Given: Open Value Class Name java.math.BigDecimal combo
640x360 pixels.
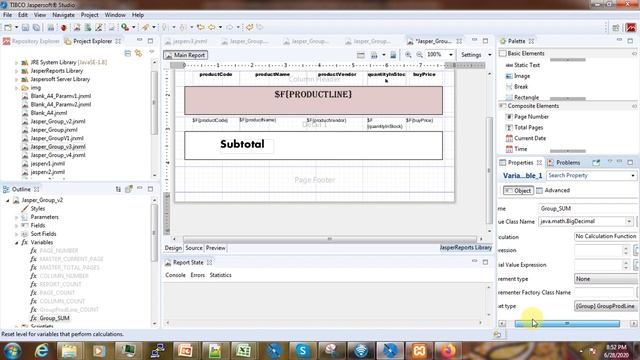Looking at the screenshot, I should pos(586,221).
